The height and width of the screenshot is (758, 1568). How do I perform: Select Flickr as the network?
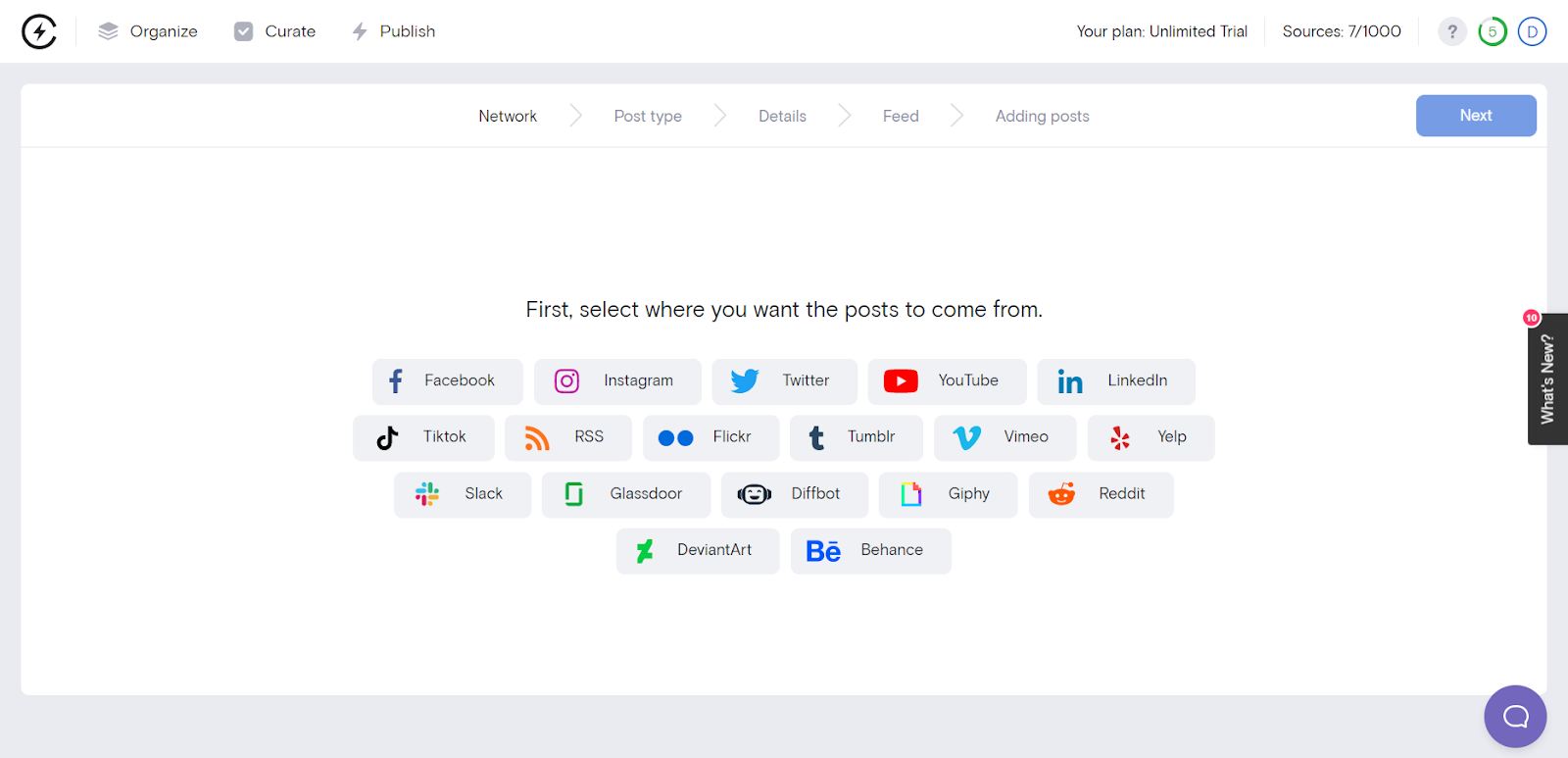click(x=711, y=438)
